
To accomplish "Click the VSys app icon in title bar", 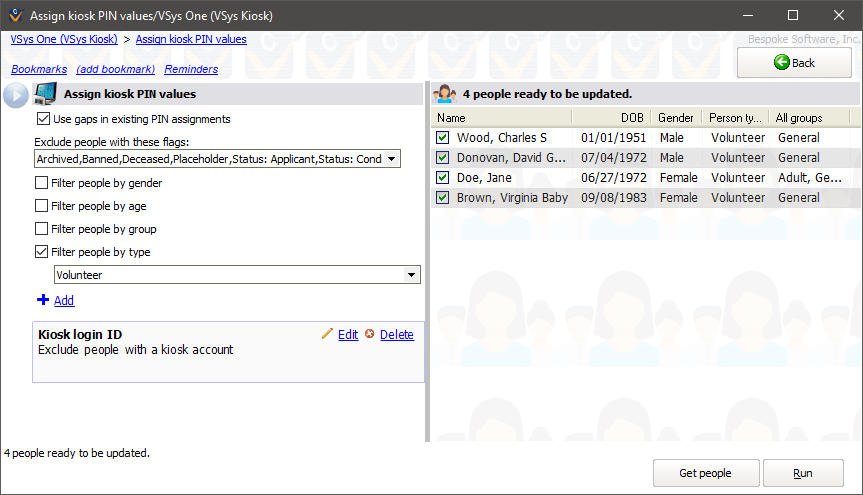I will (x=13, y=16).
